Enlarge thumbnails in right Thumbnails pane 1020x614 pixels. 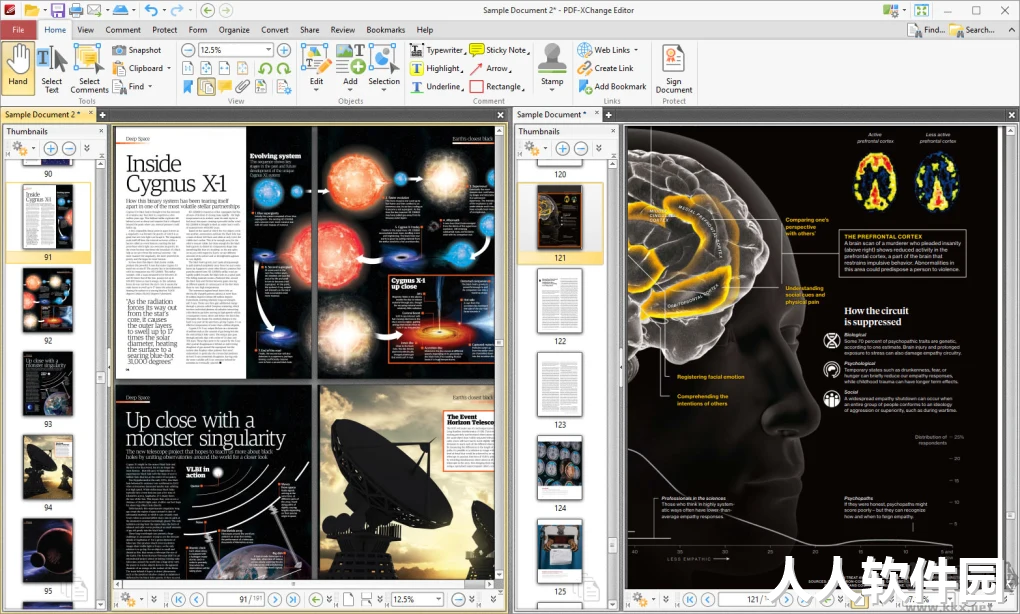tap(562, 149)
